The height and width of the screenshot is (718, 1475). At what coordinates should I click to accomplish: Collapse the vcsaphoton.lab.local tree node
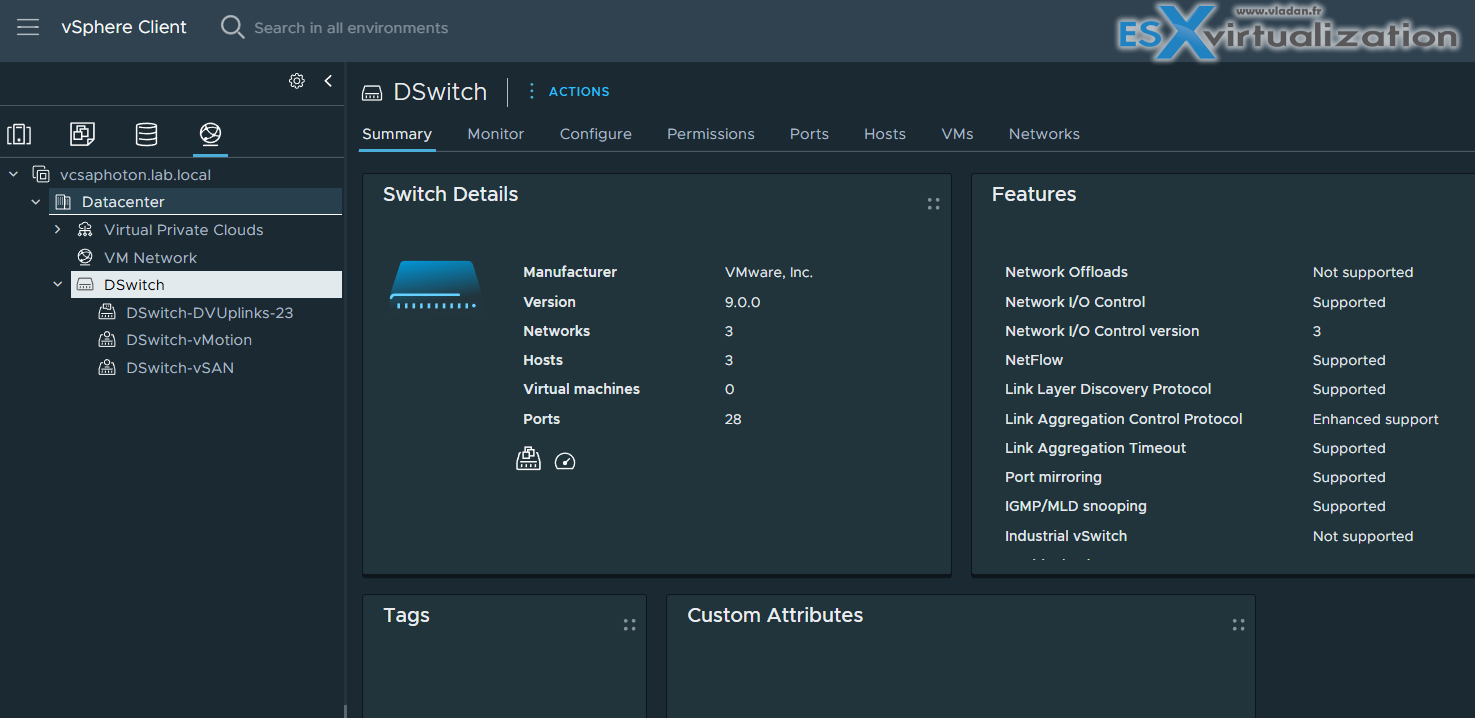[x=14, y=174]
